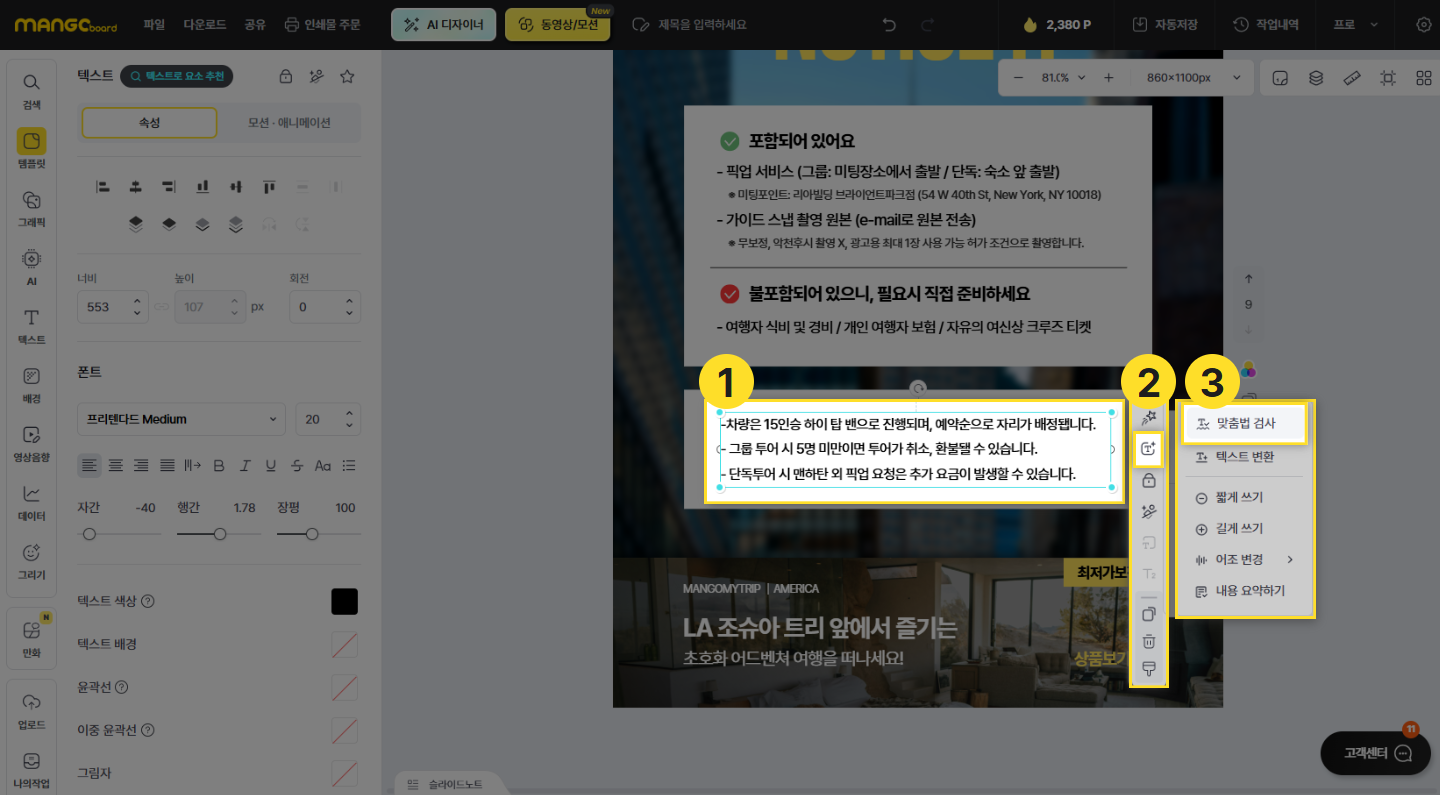
Task: Click the 슬라이드노트 tab at bottom
Action: click(x=446, y=784)
